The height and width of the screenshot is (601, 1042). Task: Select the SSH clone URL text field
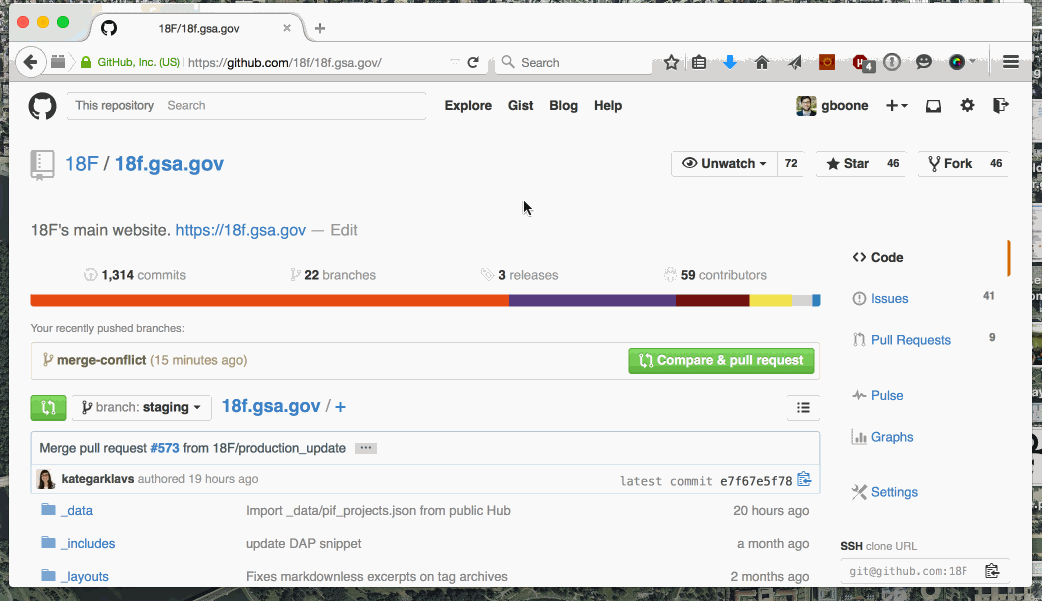tap(909, 571)
